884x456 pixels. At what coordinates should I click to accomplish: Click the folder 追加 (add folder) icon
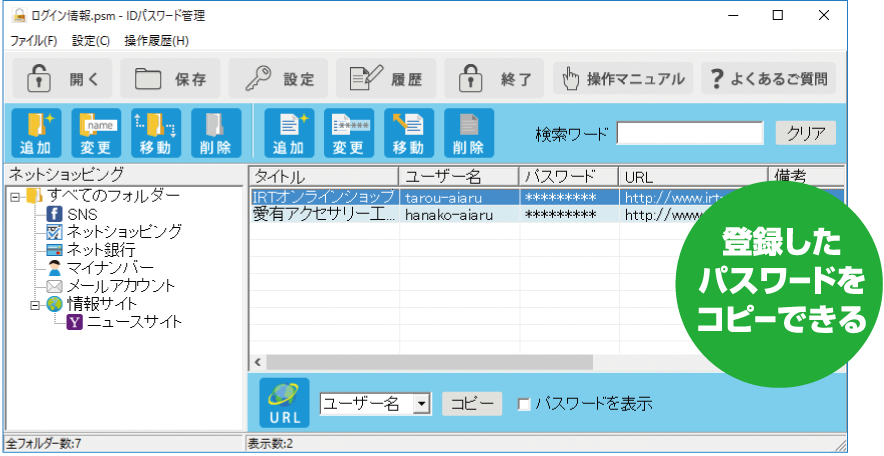click(36, 133)
